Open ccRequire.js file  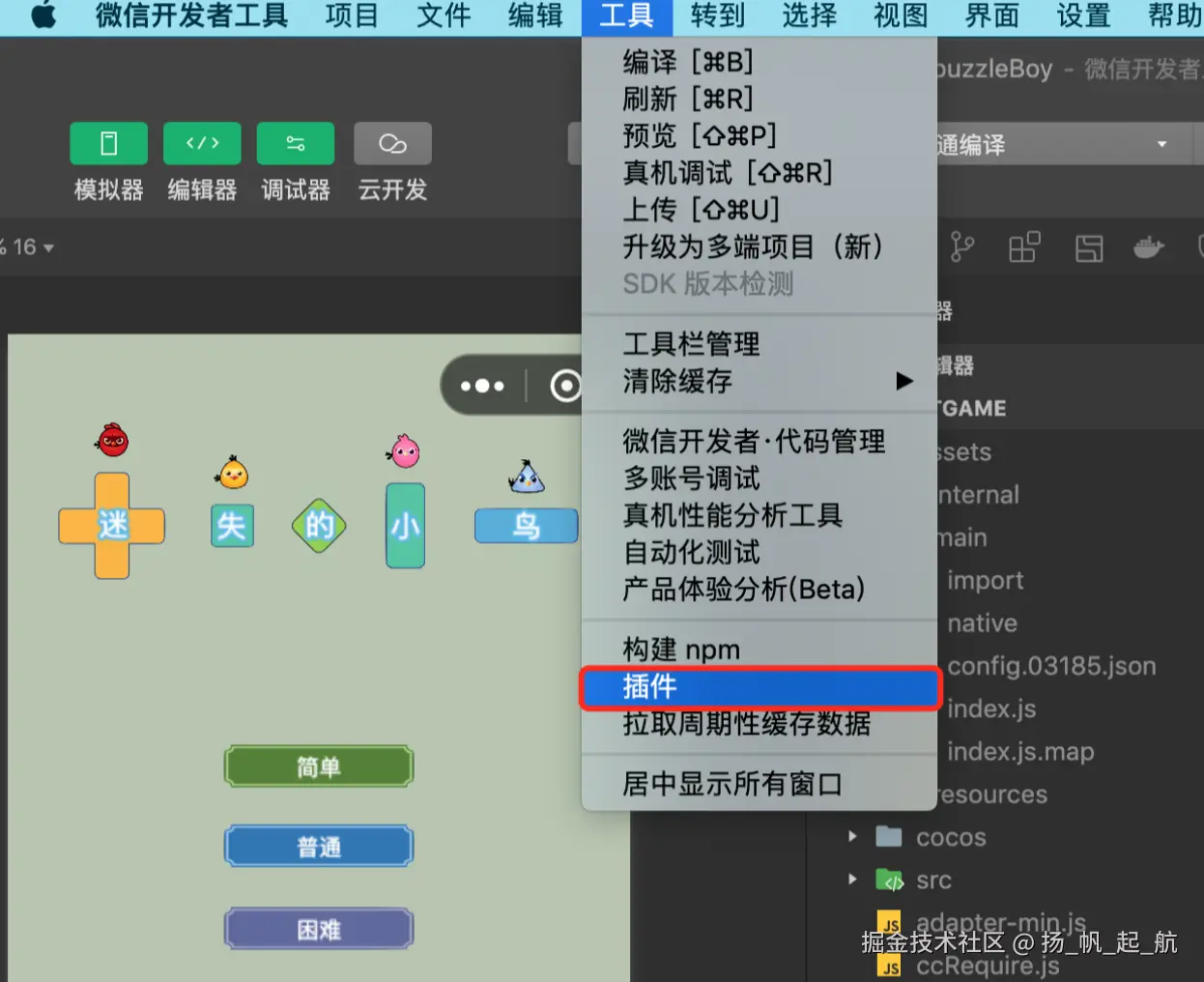tap(987, 966)
